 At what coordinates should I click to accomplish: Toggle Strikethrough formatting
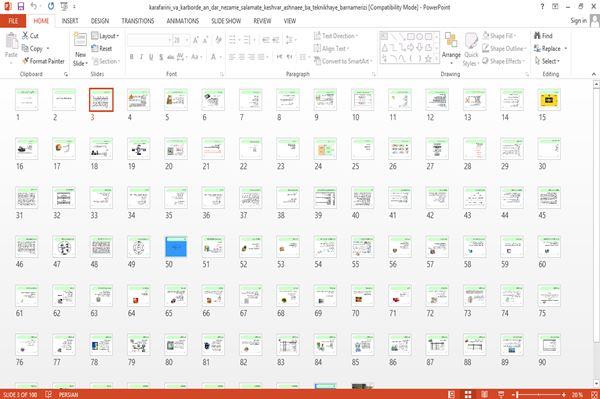click(x=171, y=57)
